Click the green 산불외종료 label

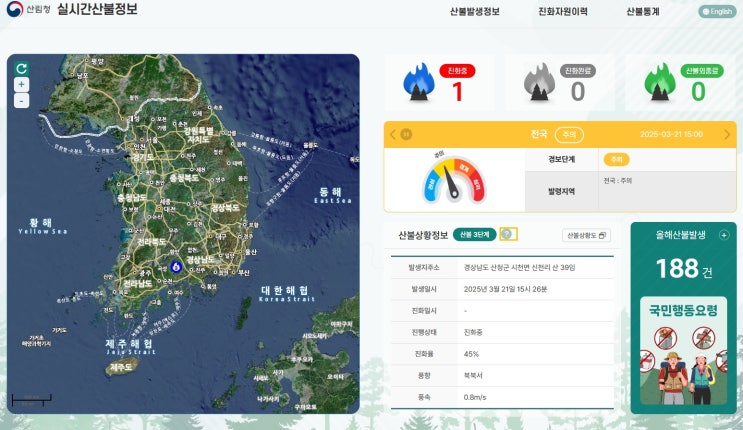[x=702, y=71]
